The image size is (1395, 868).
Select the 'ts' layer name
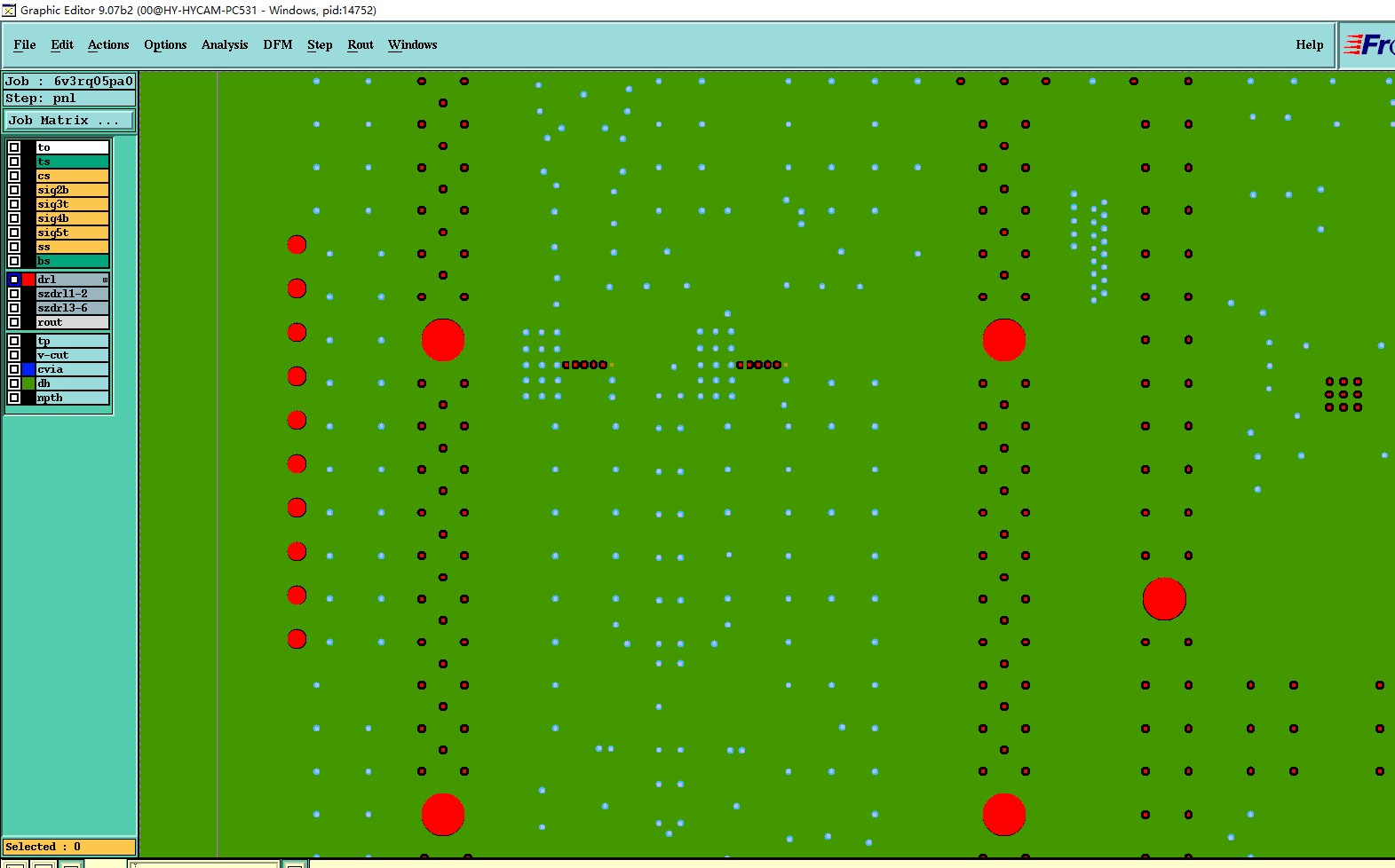point(73,162)
